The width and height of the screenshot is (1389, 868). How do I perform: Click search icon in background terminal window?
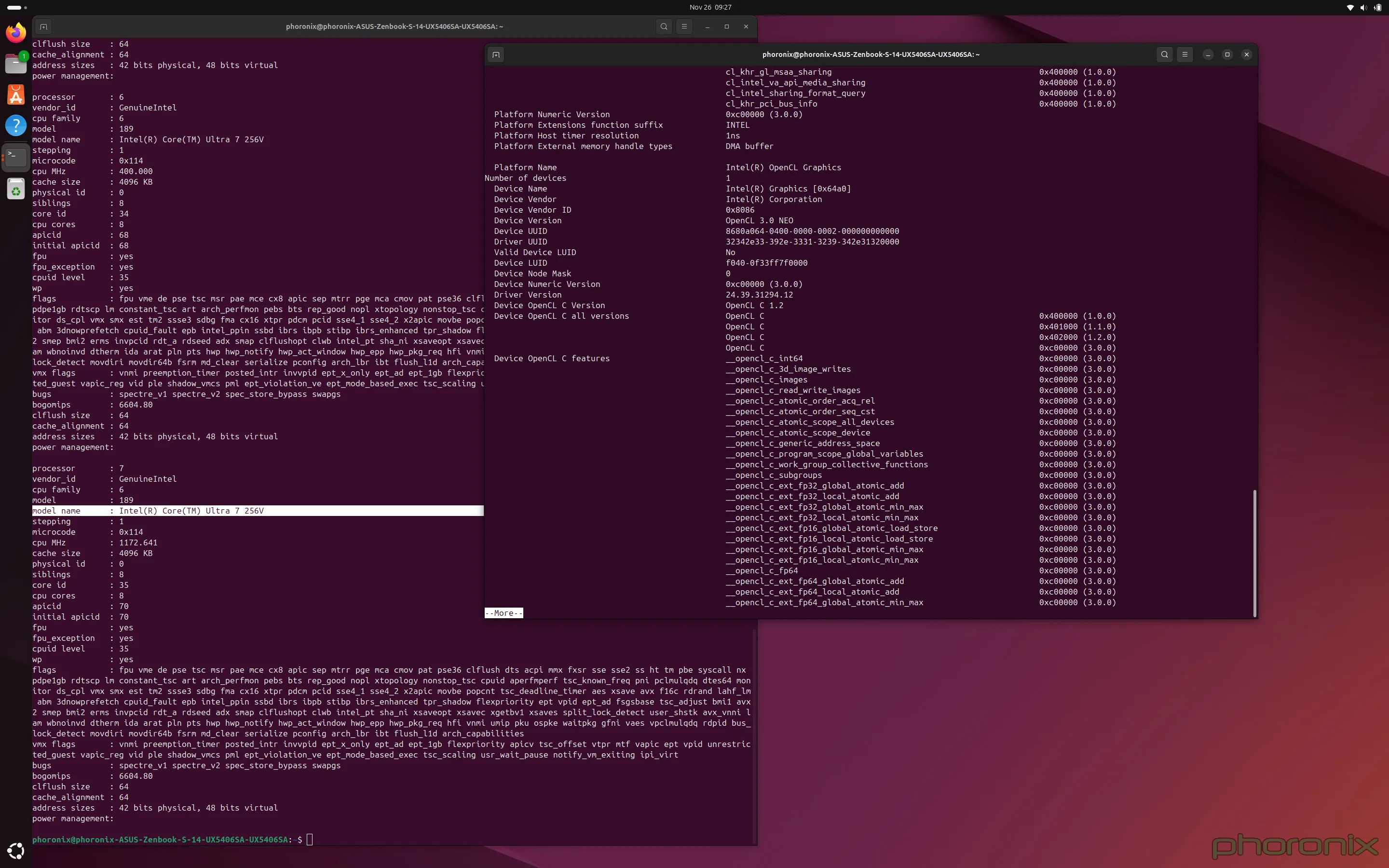(664, 27)
